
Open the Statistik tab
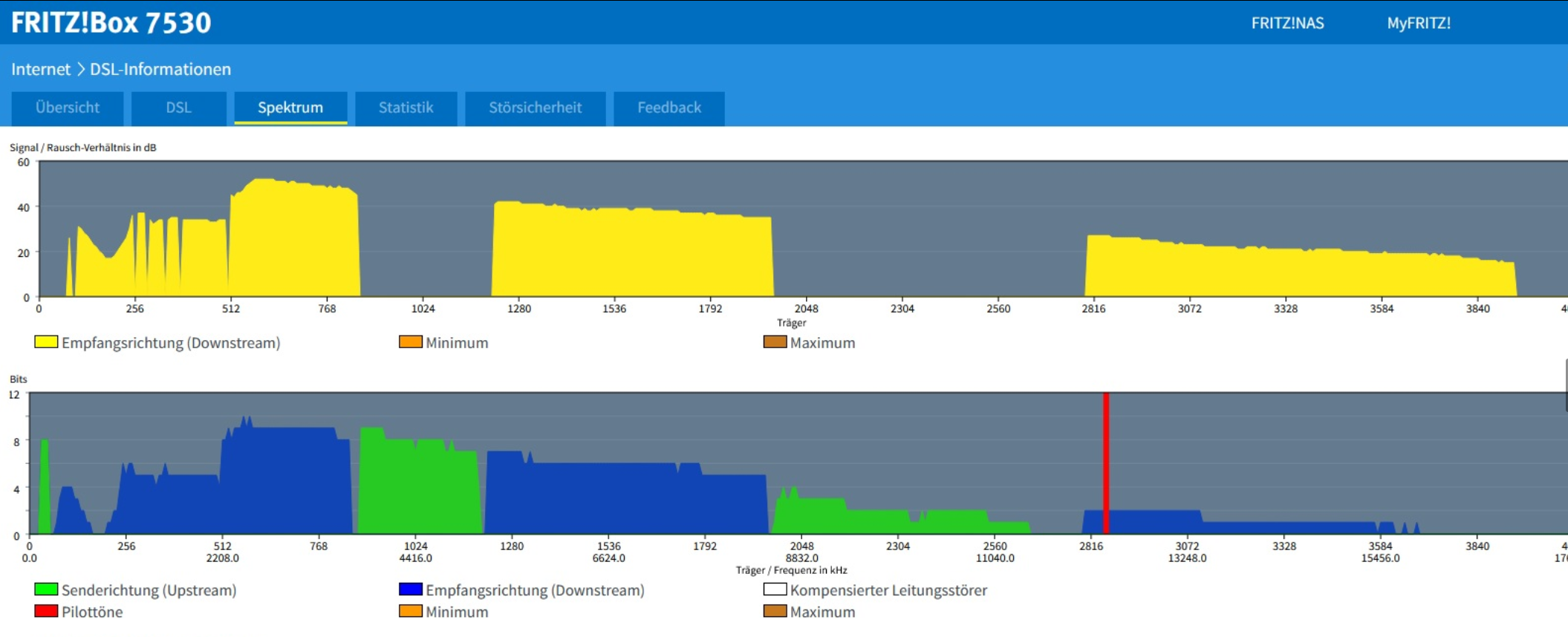pyautogui.click(x=406, y=108)
